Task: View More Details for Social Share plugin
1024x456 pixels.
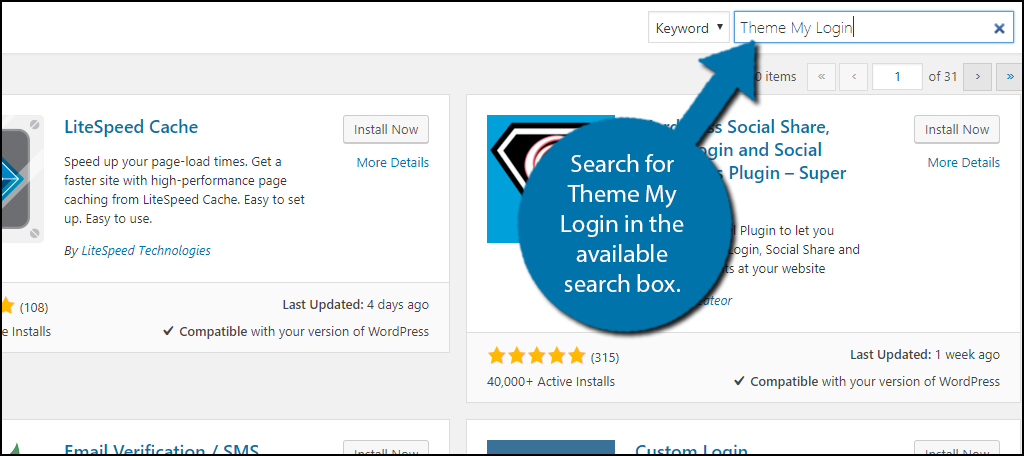Action: [x=963, y=163]
